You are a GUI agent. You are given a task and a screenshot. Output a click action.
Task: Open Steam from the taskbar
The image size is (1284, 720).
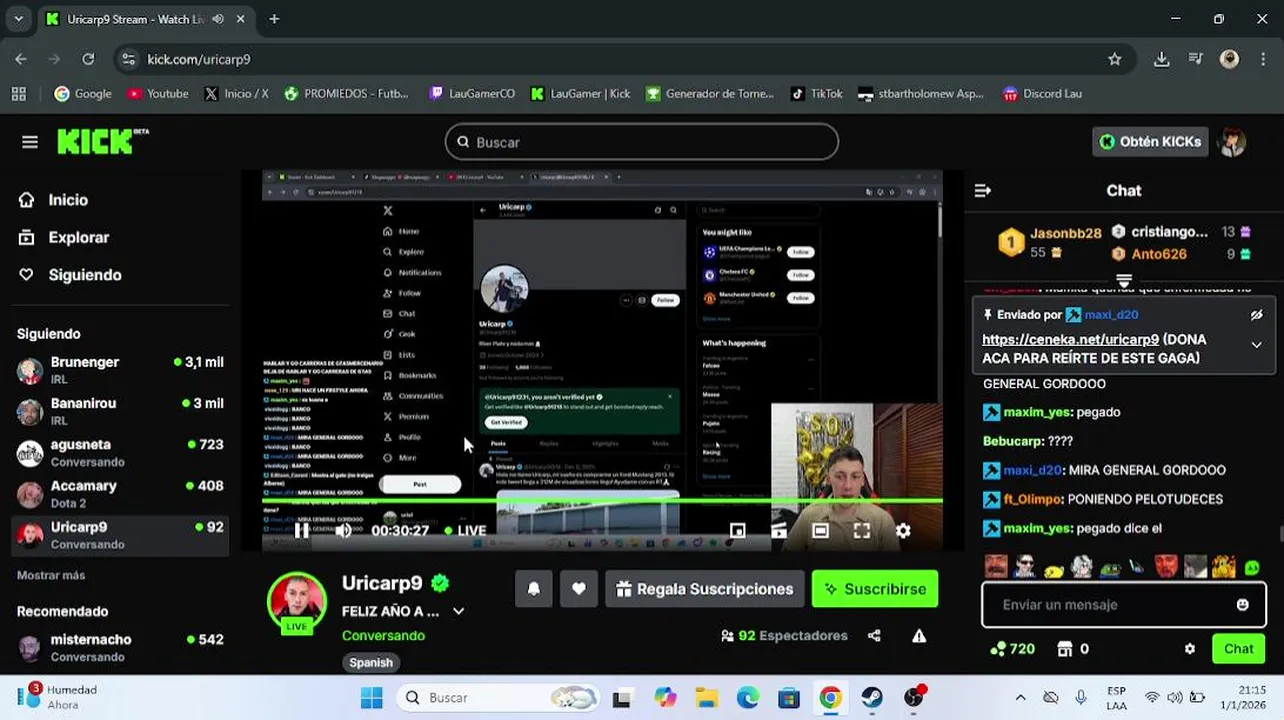(x=872, y=698)
